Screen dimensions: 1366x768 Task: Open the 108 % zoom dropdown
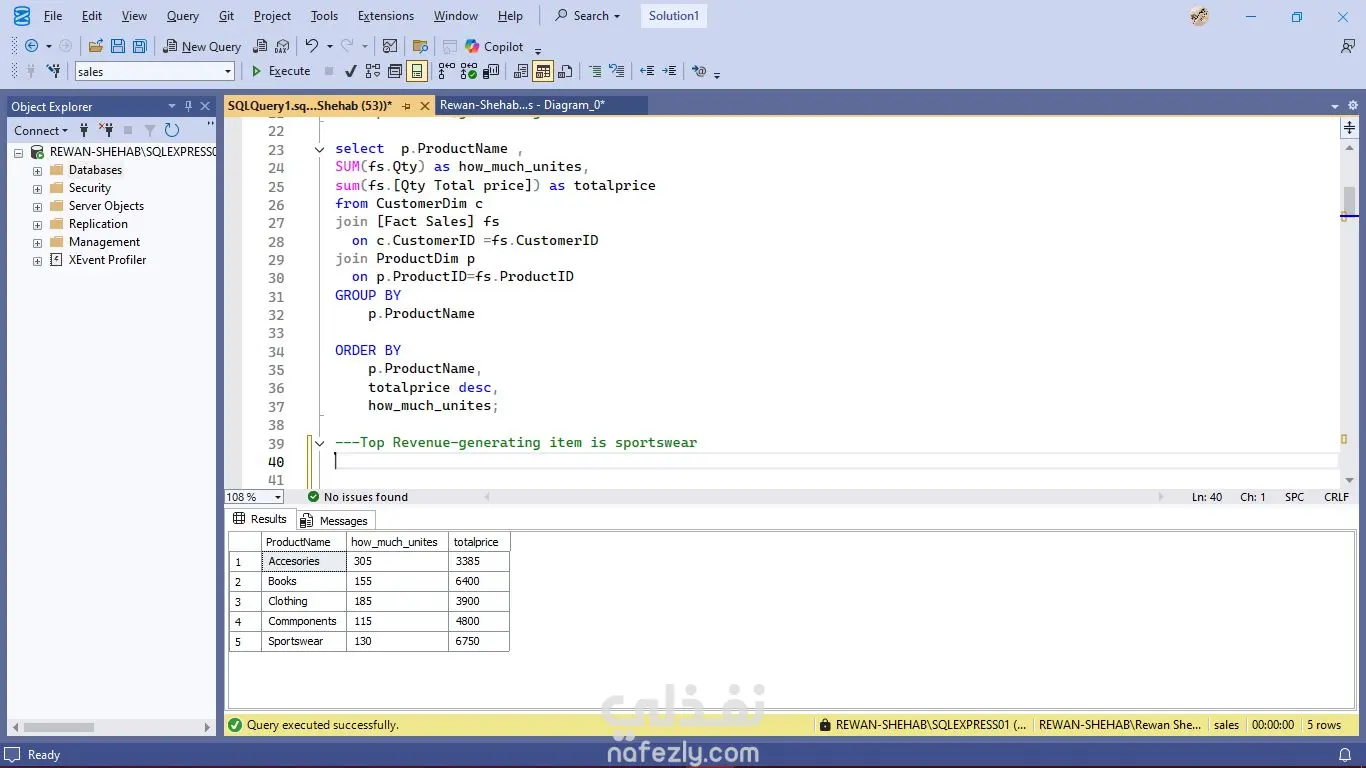coord(277,497)
